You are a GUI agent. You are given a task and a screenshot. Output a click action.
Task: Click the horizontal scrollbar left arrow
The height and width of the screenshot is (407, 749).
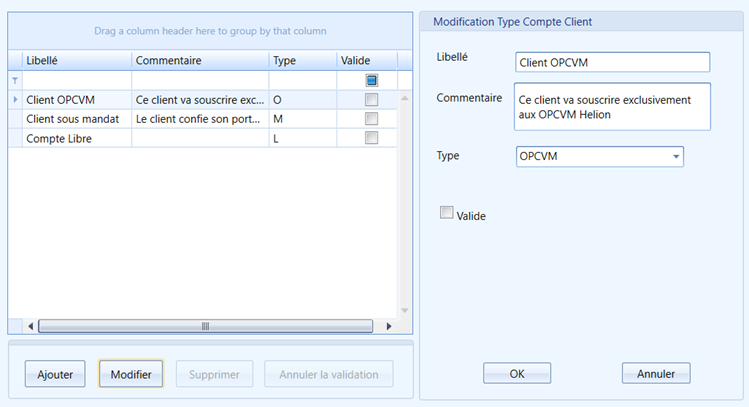click(31, 326)
